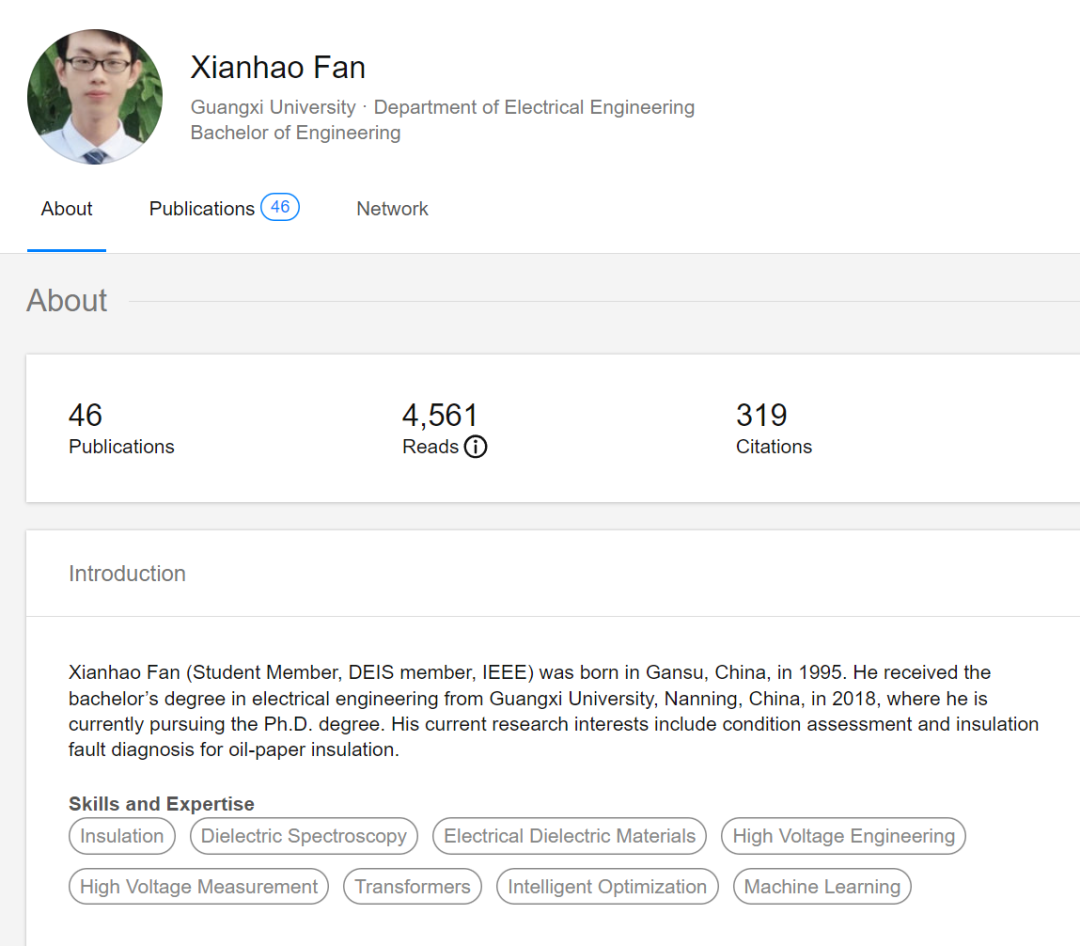Select the Insulation skill tag

click(122, 836)
